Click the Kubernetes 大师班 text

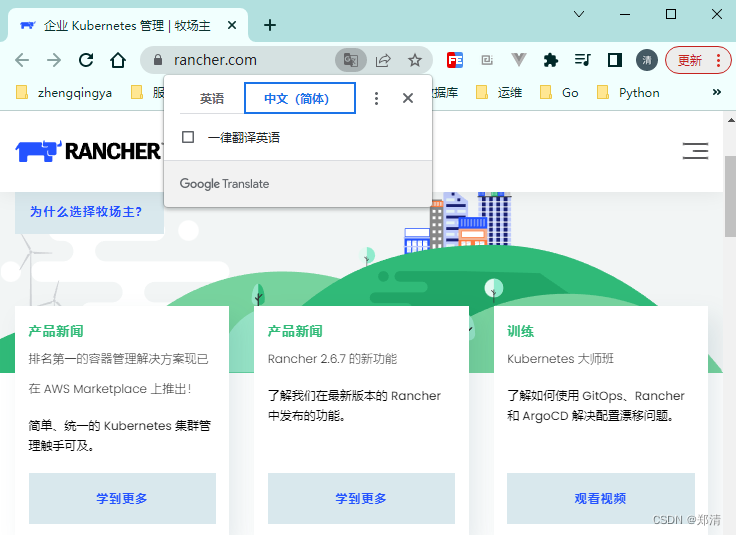560,359
